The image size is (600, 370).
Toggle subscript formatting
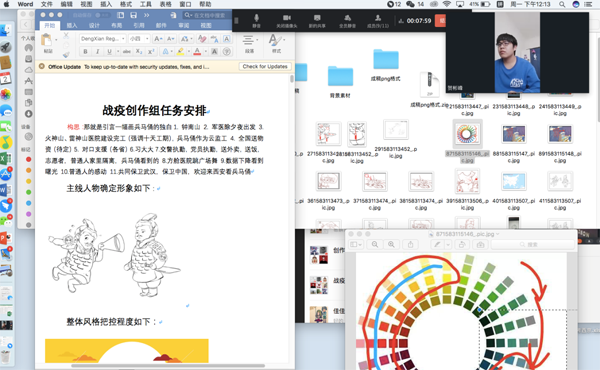pyautogui.click(x=139, y=51)
